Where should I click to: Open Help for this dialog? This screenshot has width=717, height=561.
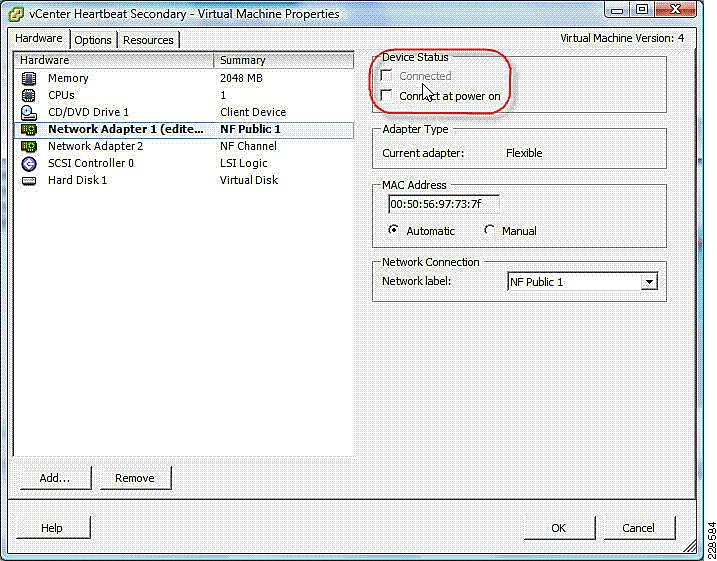[x=53, y=528]
